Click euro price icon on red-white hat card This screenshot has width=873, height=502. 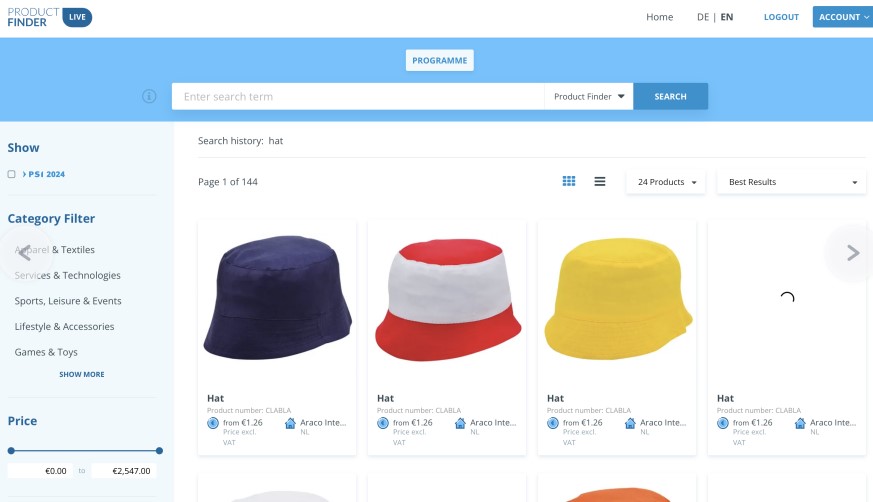(382, 423)
